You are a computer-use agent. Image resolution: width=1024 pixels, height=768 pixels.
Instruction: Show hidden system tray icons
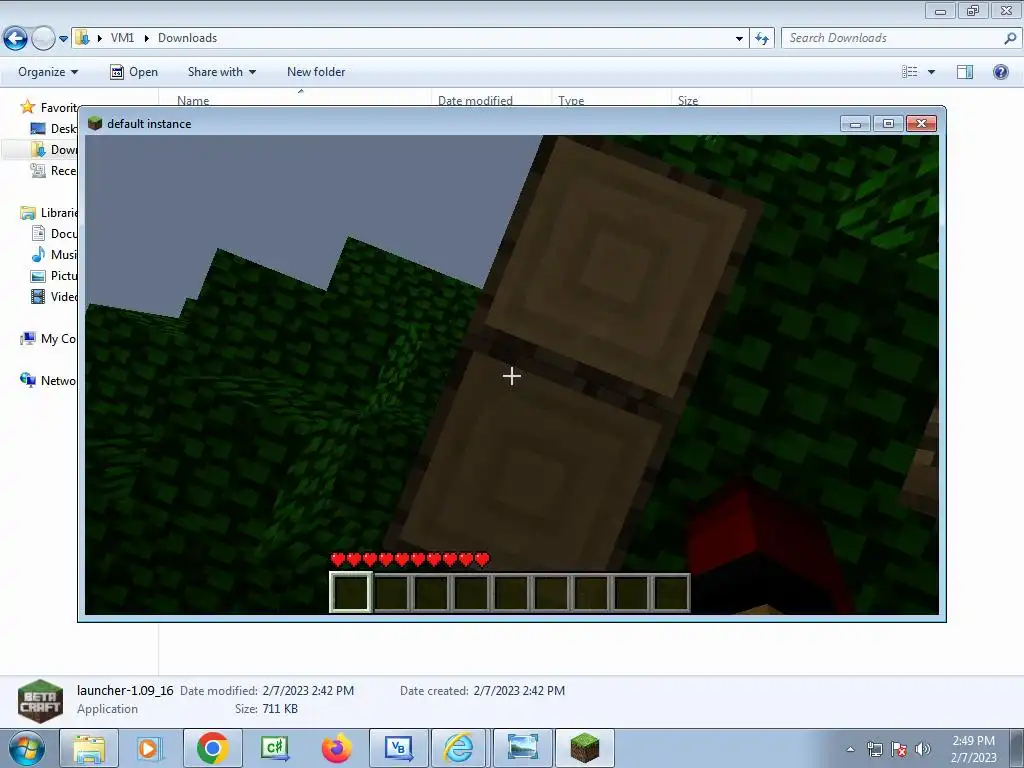click(850, 749)
